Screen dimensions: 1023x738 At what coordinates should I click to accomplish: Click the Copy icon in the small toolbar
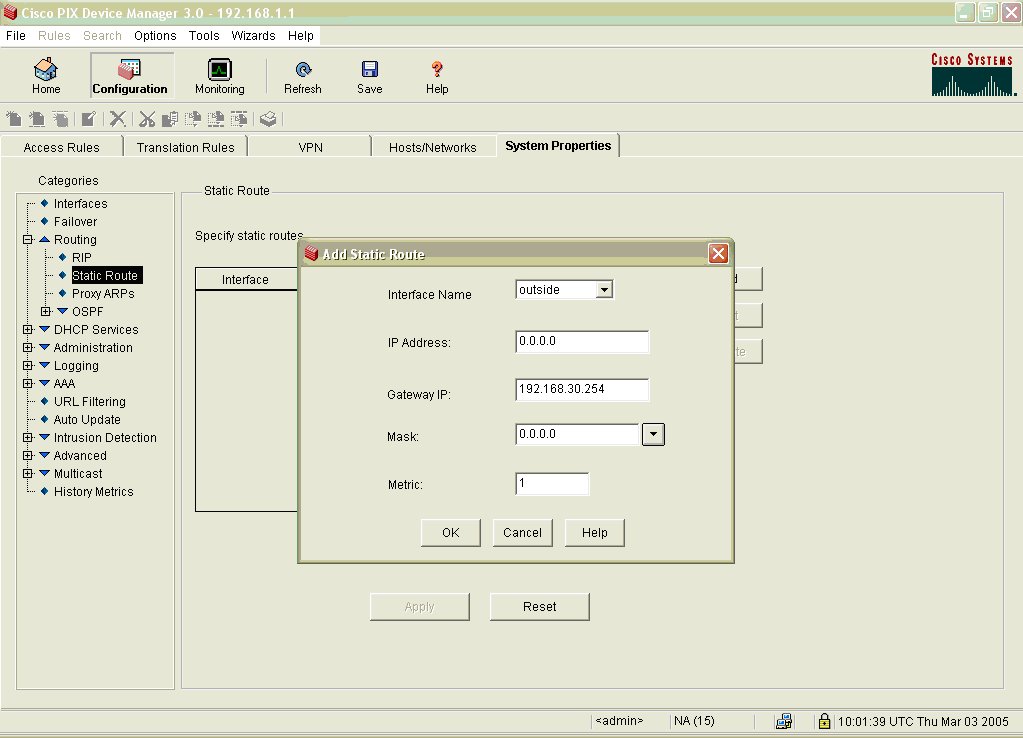(170, 119)
